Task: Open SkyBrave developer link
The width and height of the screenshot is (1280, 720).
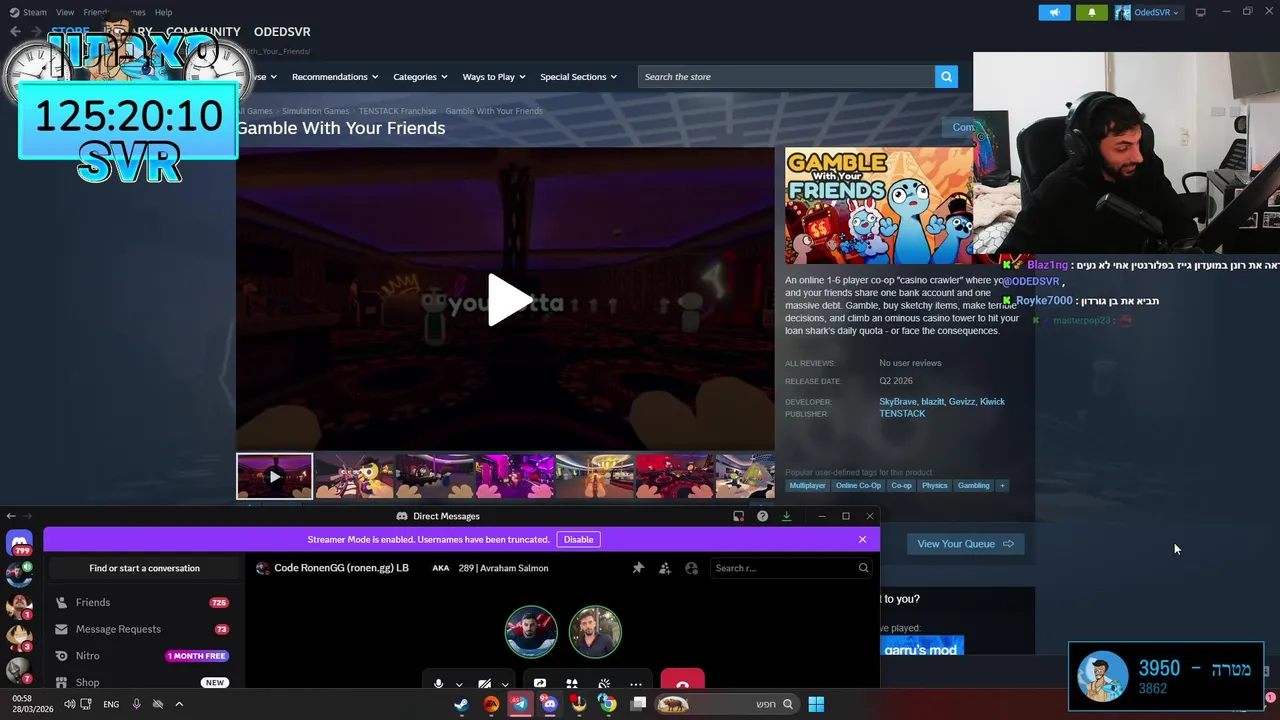Action: (898, 402)
